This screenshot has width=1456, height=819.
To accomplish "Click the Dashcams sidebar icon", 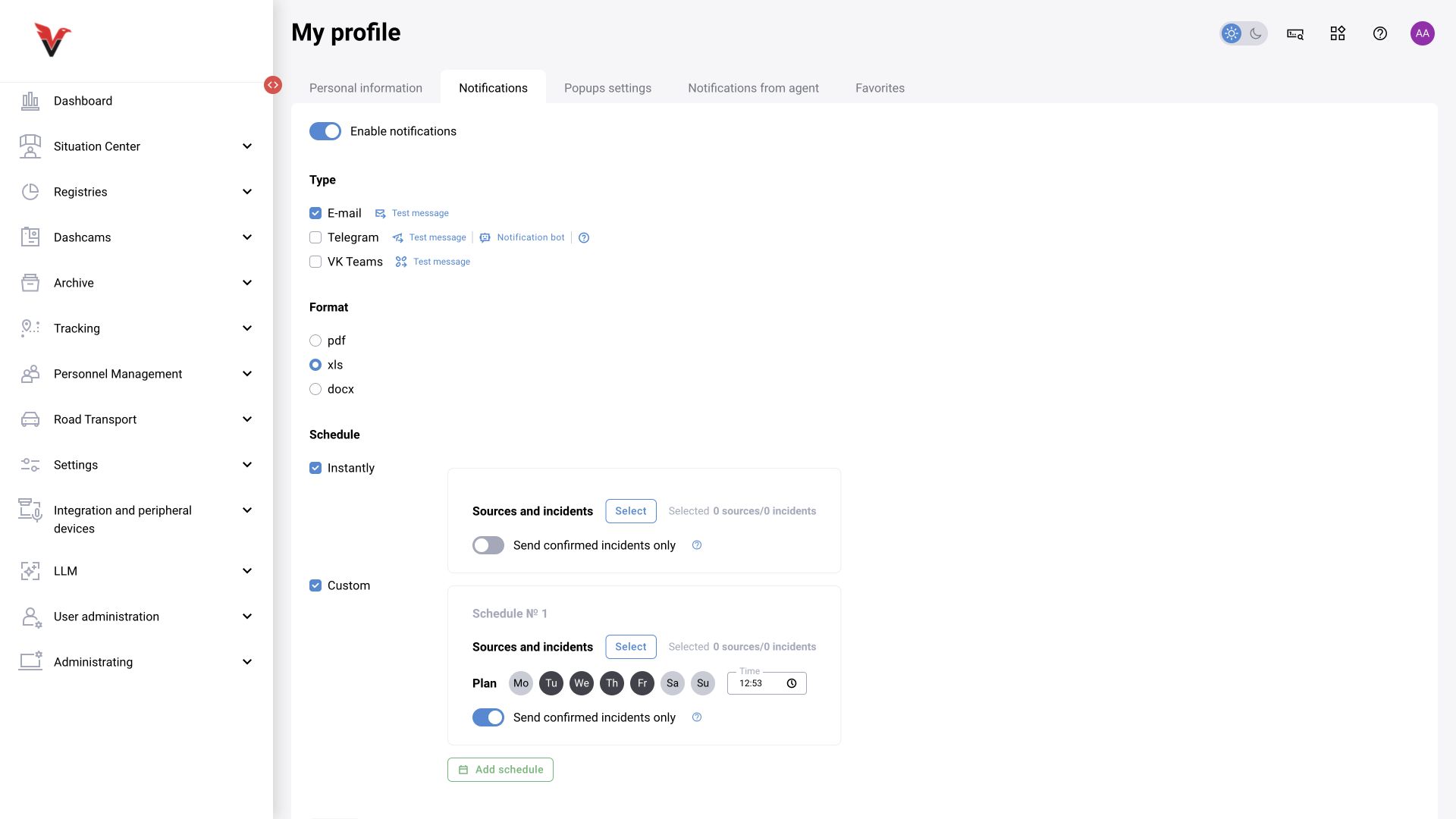I will tap(30, 237).
